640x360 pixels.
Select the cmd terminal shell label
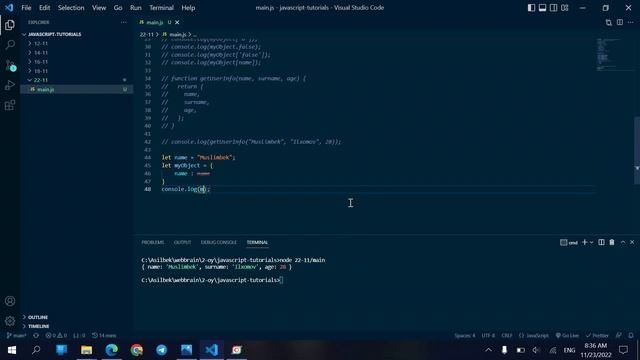569,242
